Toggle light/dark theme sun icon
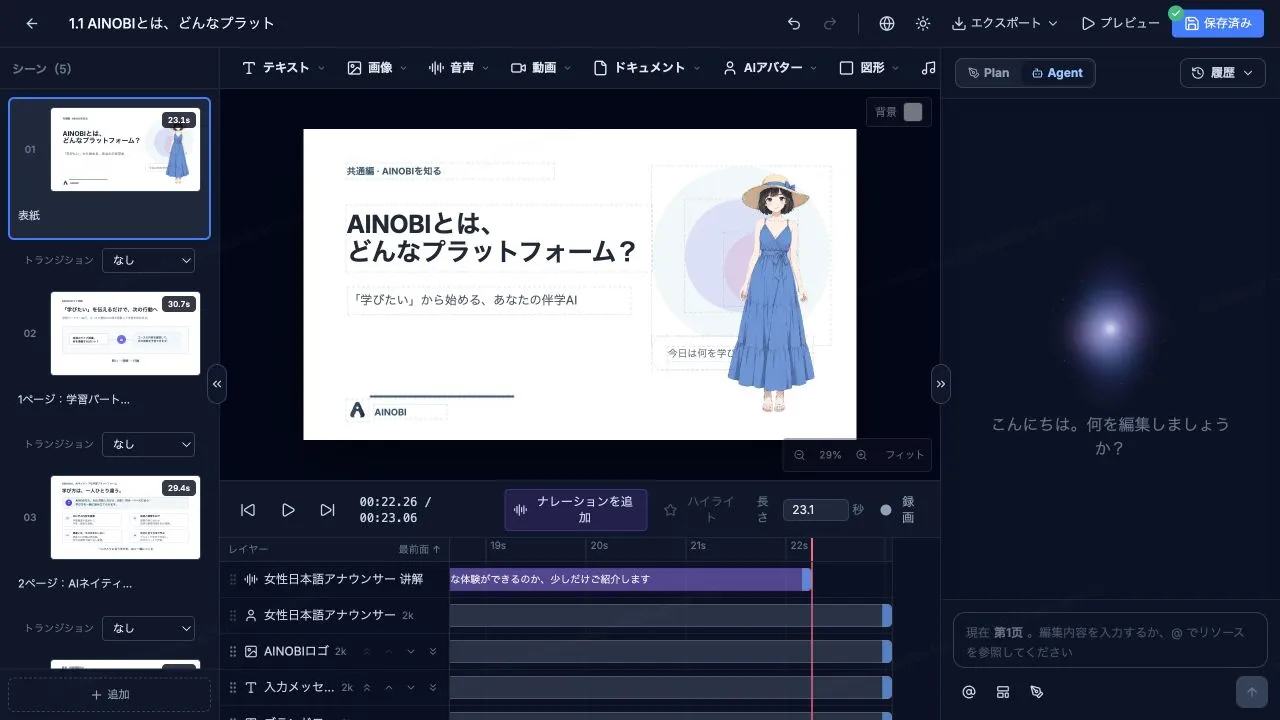The height and width of the screenshot is (720, 1280). [922, 23]
